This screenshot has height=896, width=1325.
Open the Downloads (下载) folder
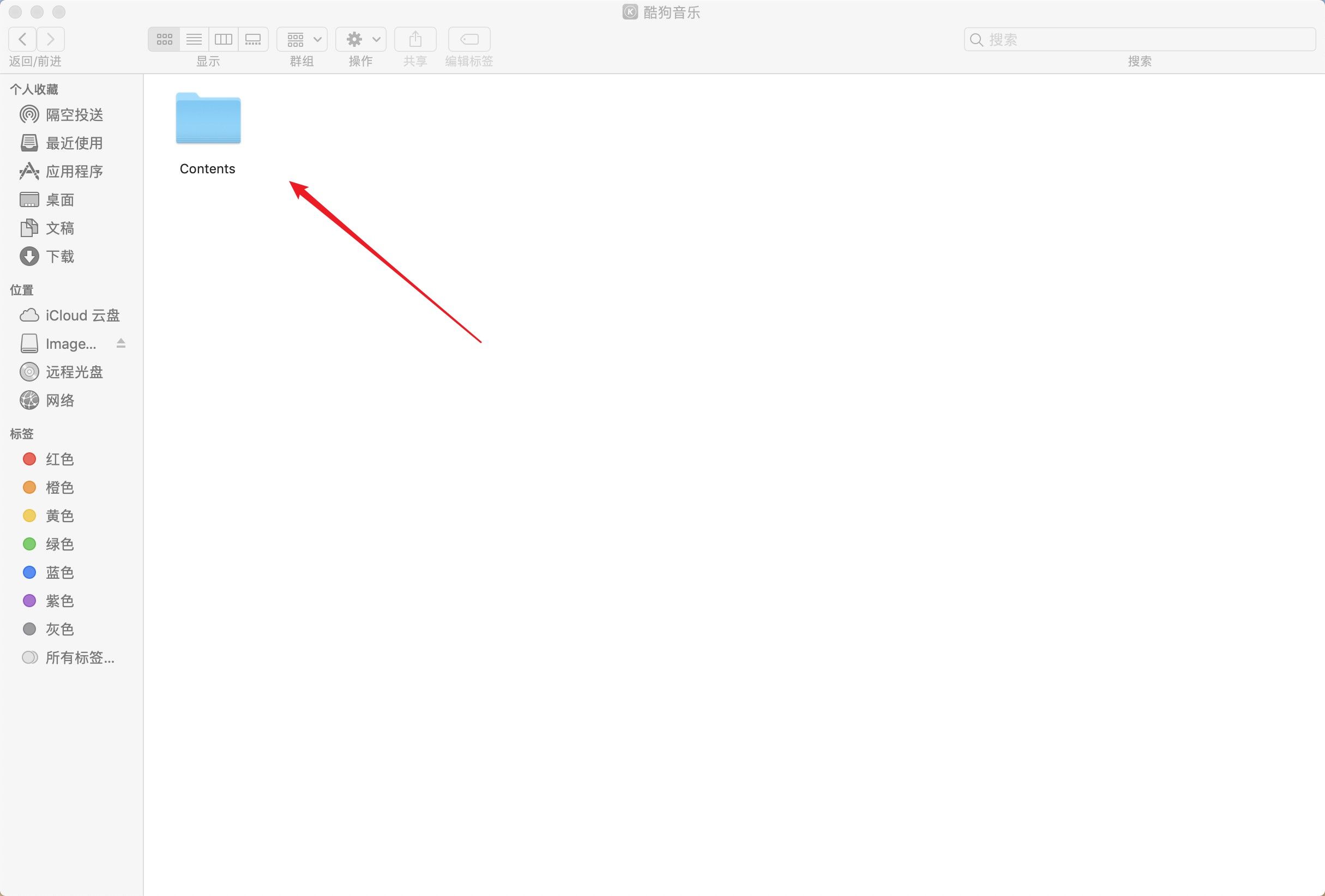(x=59, y=257)
